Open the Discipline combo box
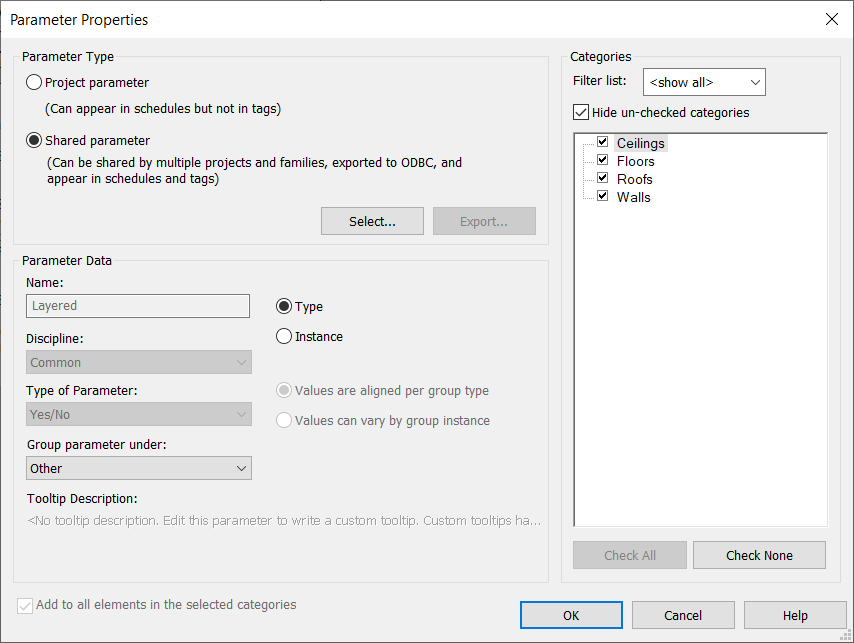Image resolution: width=854 pixels, height=643 pixels. point(139,362)
